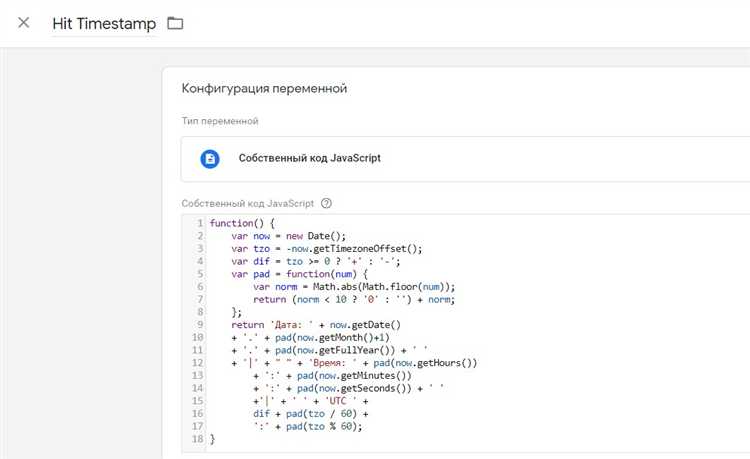The width and height of the screenshot is (750, 459).
Task: Click line number 18 in gutter
Action: [198, 438]
